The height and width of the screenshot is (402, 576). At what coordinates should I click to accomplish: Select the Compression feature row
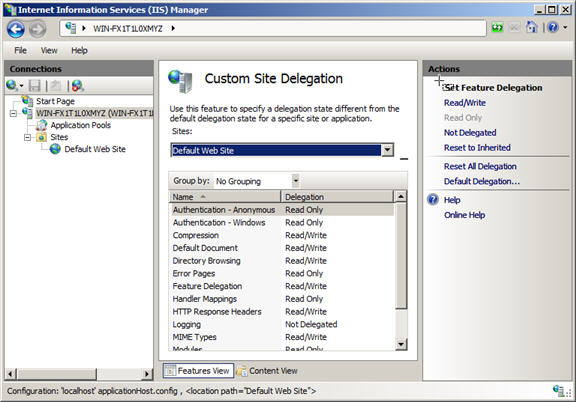click(281, 235)
